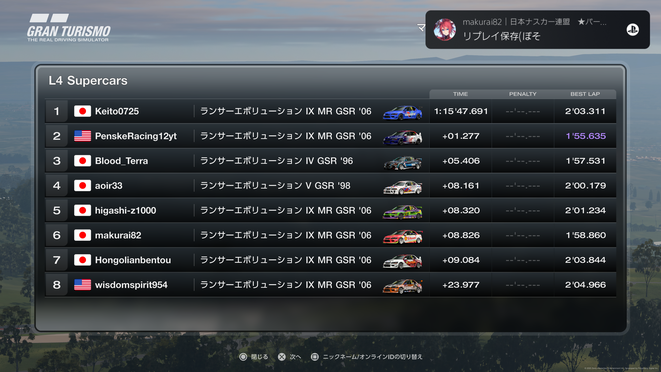Click the orange car in wisdomspirit954's row
This screenshot has width=661, height=372.
403,286
